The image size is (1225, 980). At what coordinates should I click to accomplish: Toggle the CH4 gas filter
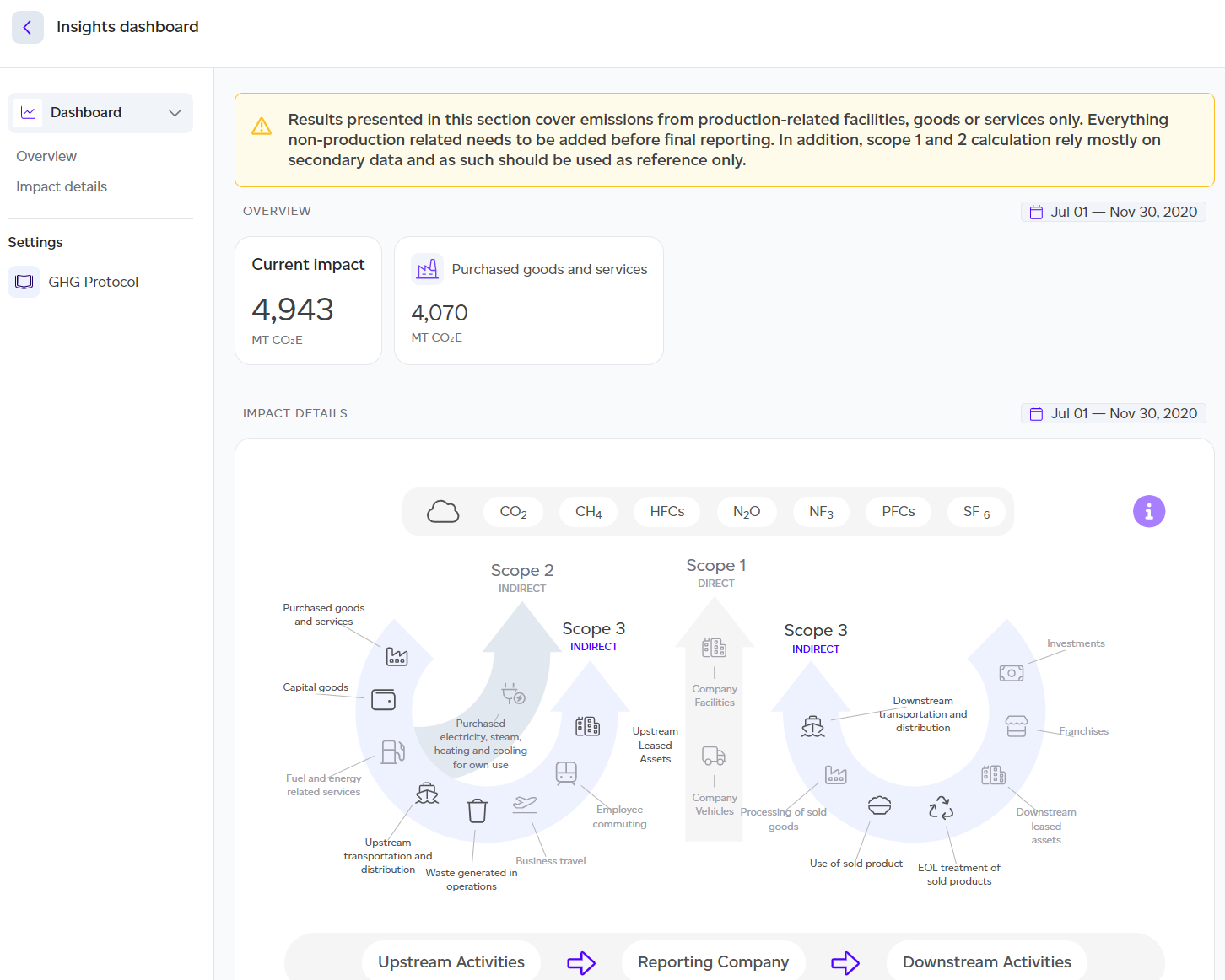tap(589, 512)
